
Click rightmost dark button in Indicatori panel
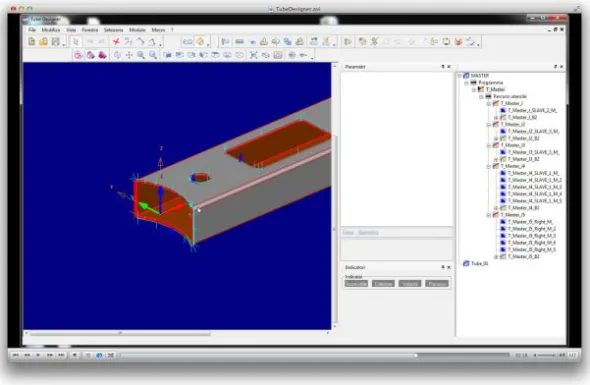point(437,283)
